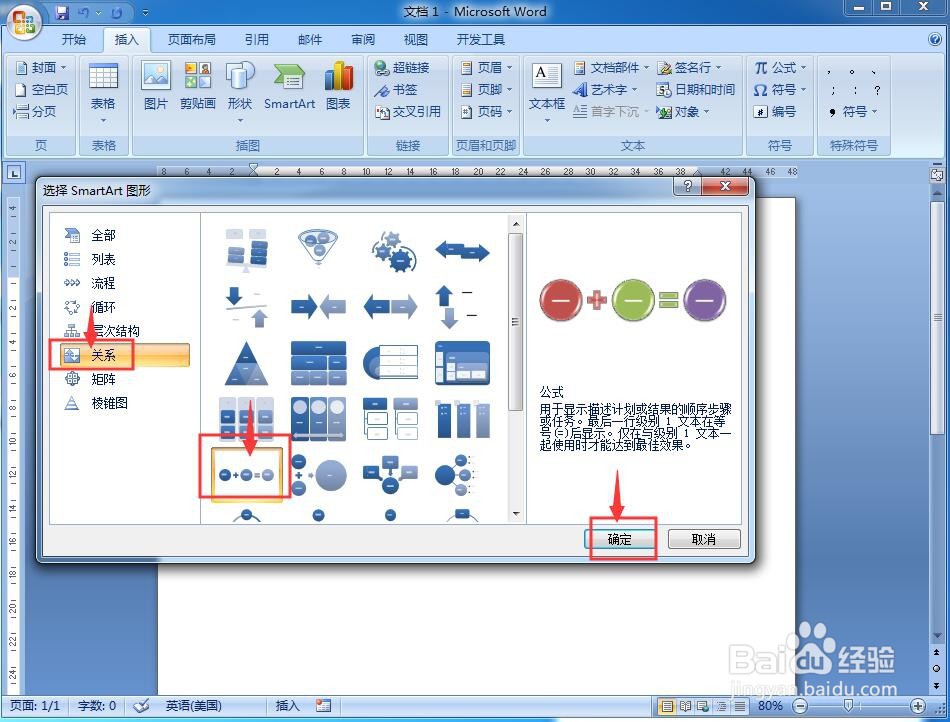Open the Mailings (邮件) tab
This screenshot has height=722, width=950.
(310, 40)
